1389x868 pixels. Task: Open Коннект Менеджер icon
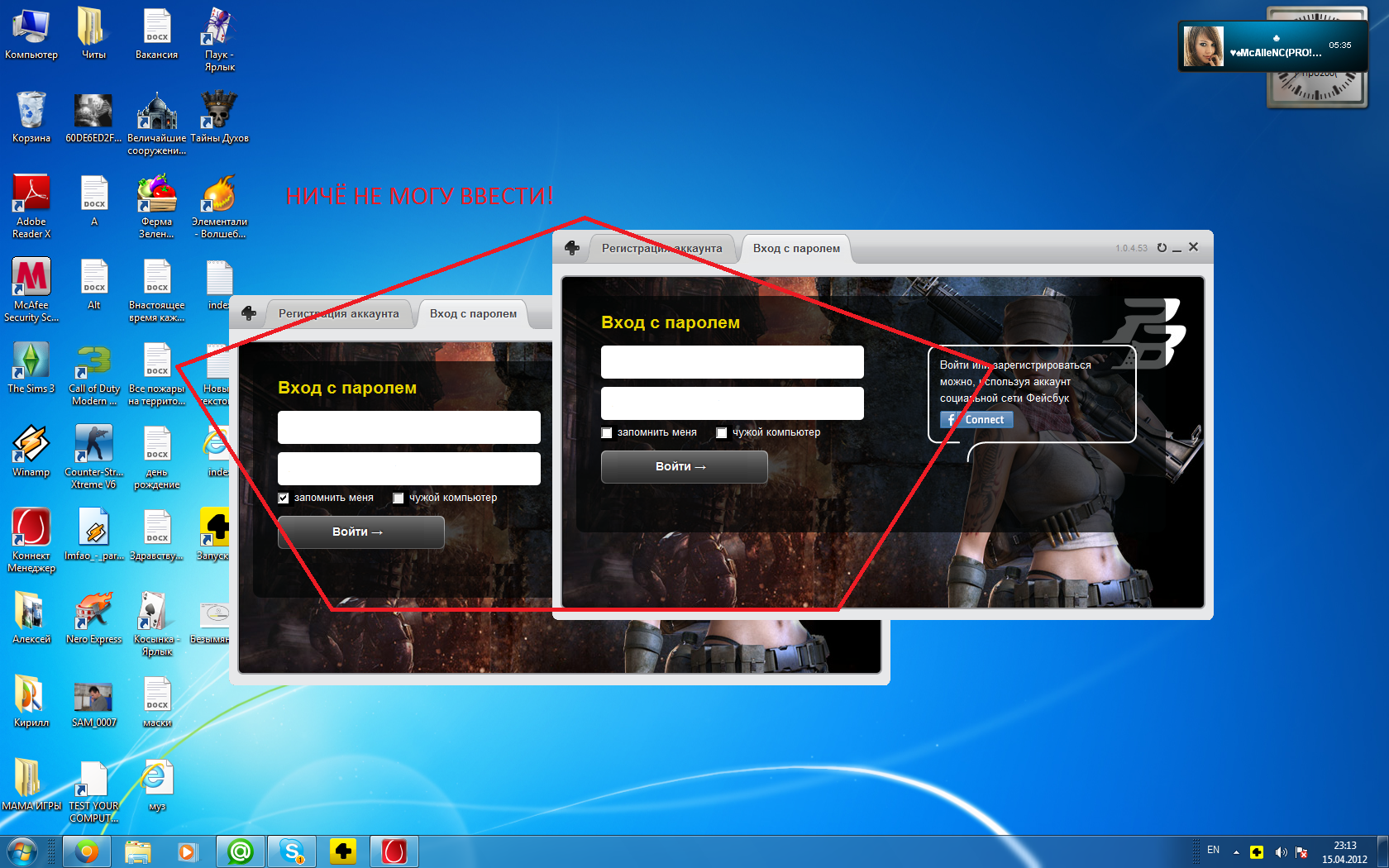(x=31, y=541)
